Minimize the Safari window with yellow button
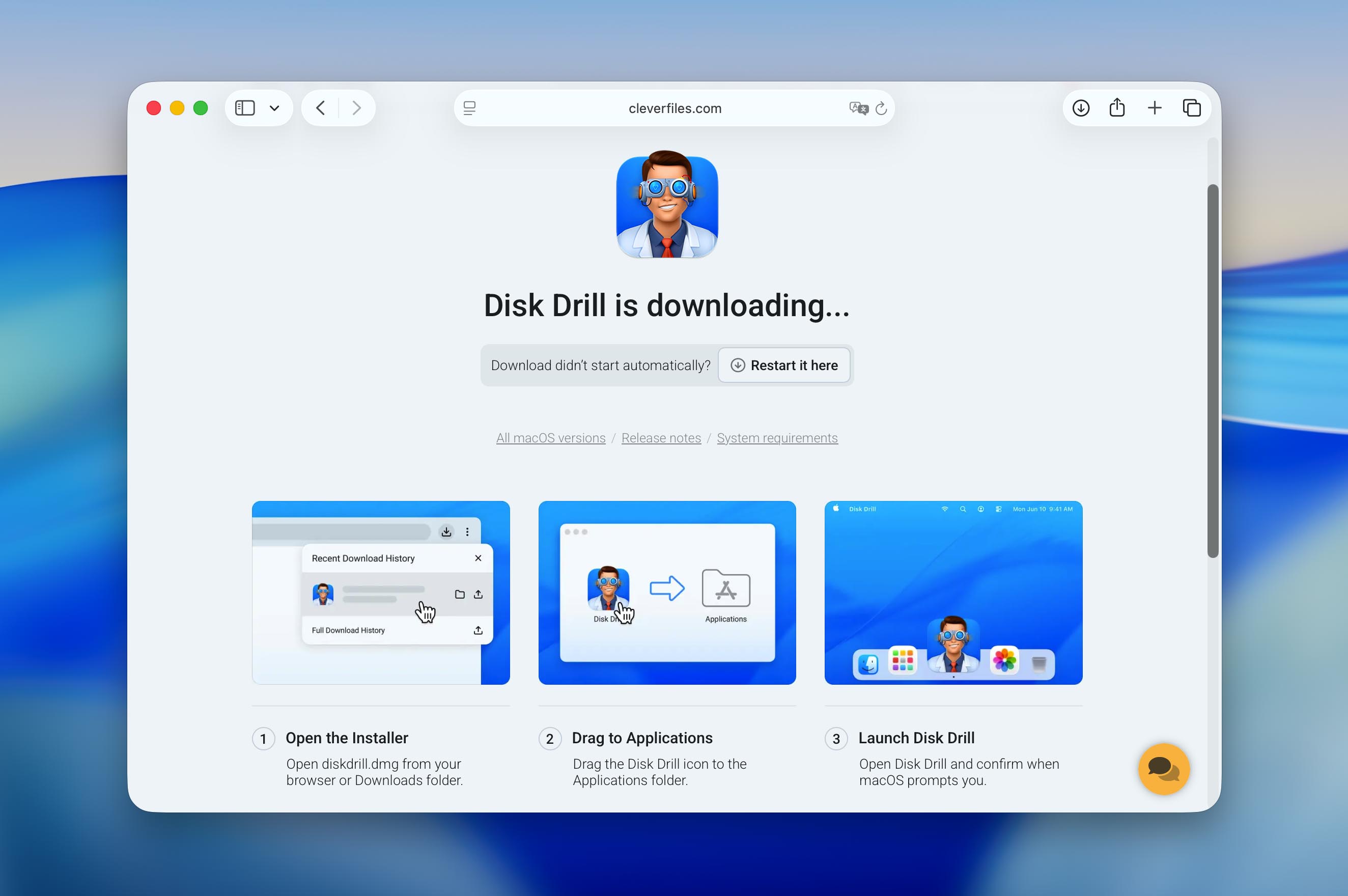1348x896 pixels. [x=177, y=108]
